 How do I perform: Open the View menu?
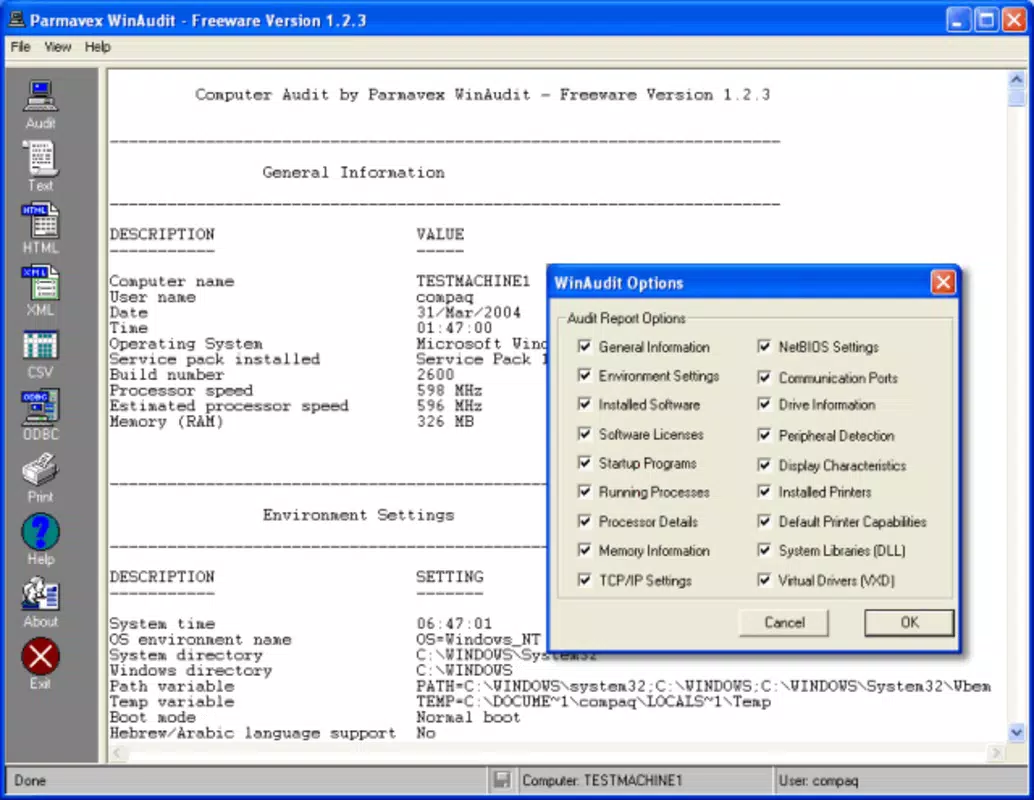pos(58,47)
